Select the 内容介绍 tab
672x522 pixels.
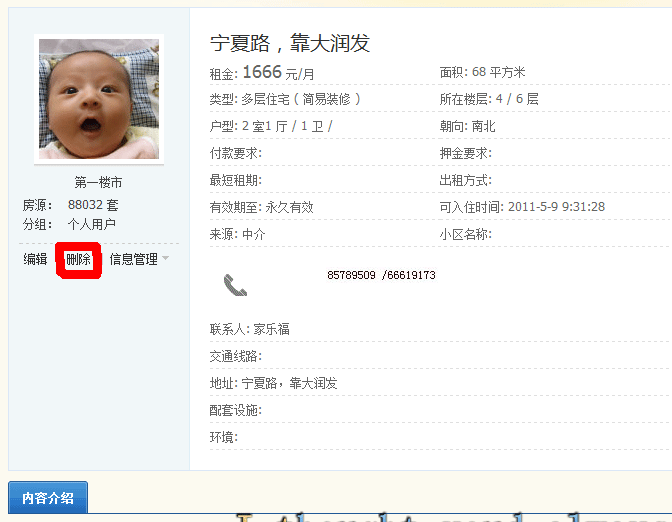48,497
